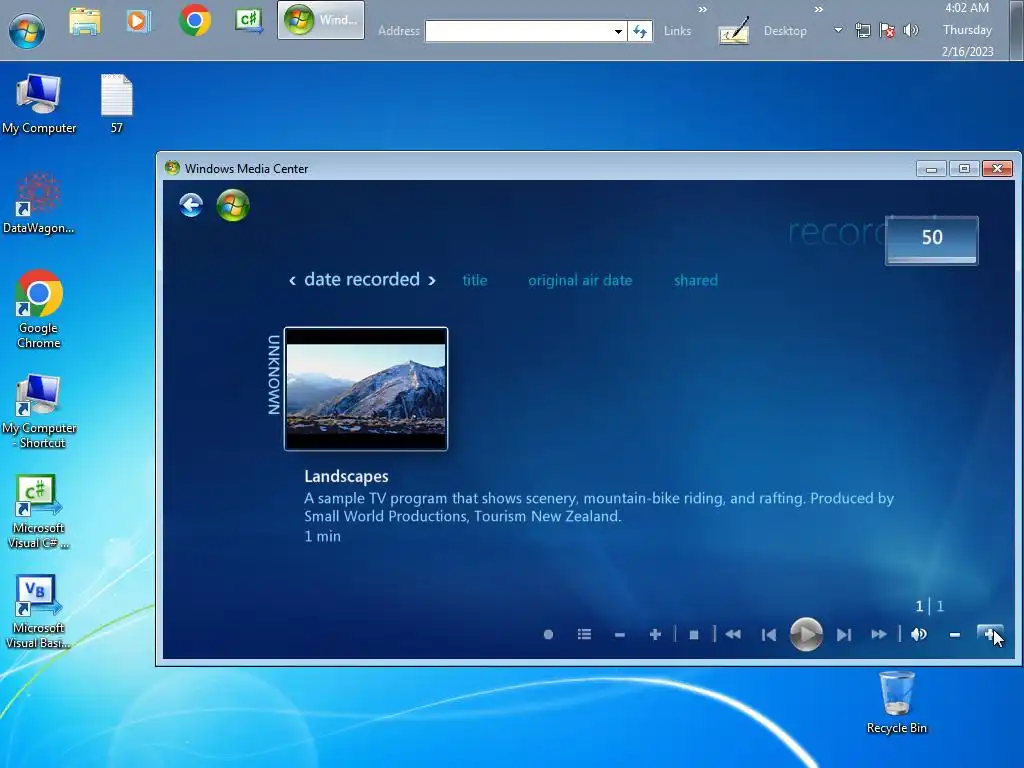This screenshot has width=1024, height=768.
Task: Click the left chevron beside date recorded
Action: [x=293, y=280]
